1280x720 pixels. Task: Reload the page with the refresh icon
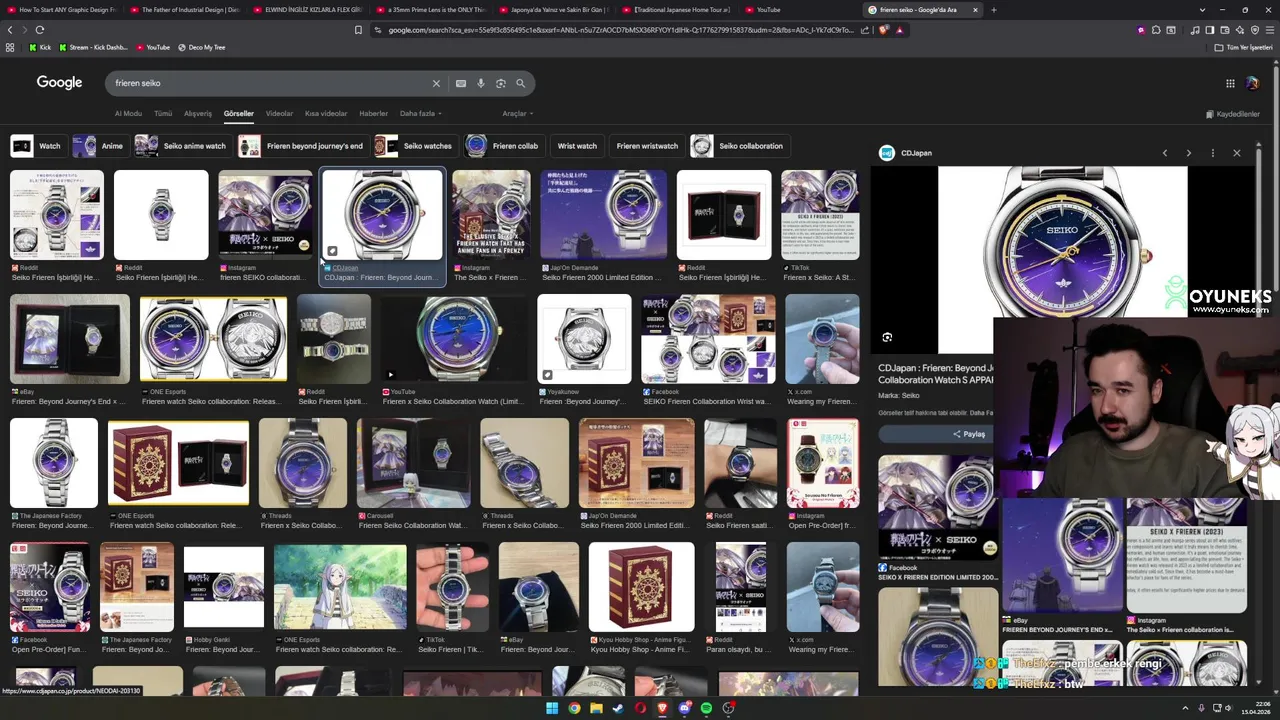click(x=40, y=30)
